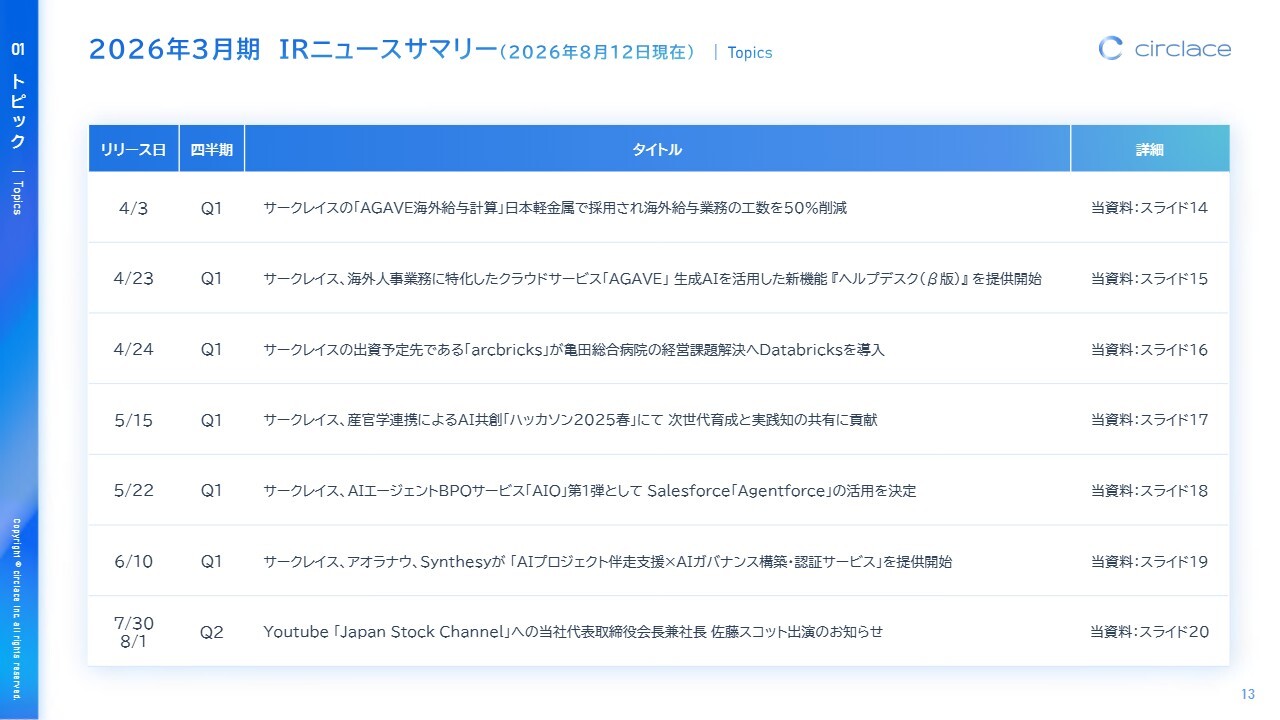
Task: Select the 5/15 release date cell
Action: [133, 420]
